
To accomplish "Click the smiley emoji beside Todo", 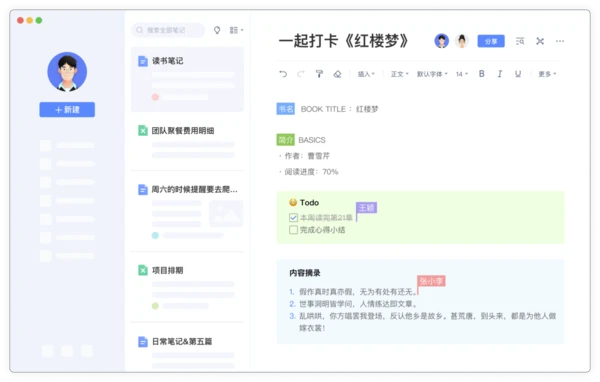I will pos(293,202).
